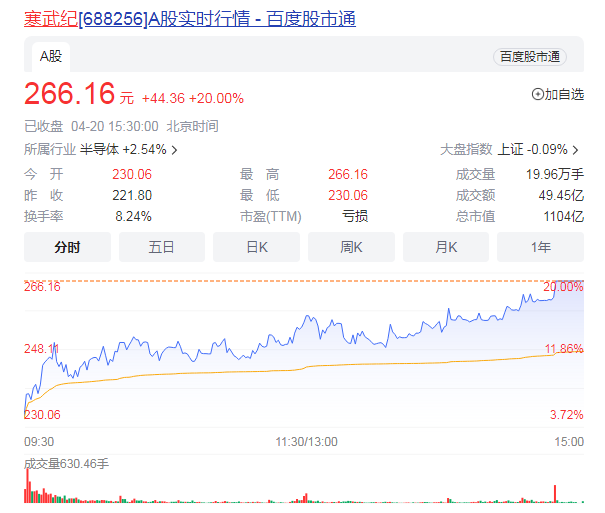605x513 pixels.
Task: Expand the chevron after 半导体 +2.54%
Action: 175,150
